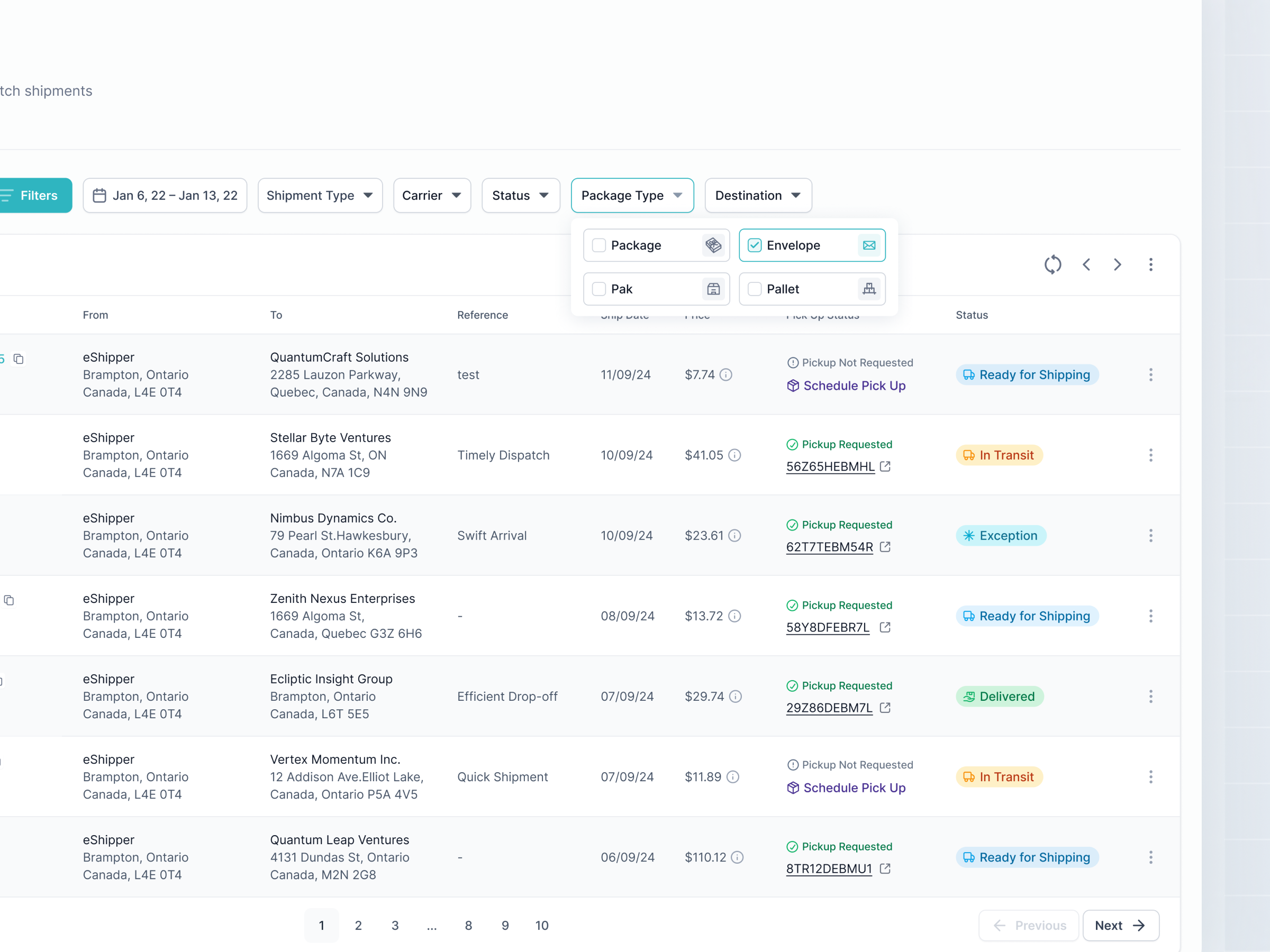Screen dimensions: 1270x952
Task: Uncheck the Envelope package type
Action: point(755,245)
